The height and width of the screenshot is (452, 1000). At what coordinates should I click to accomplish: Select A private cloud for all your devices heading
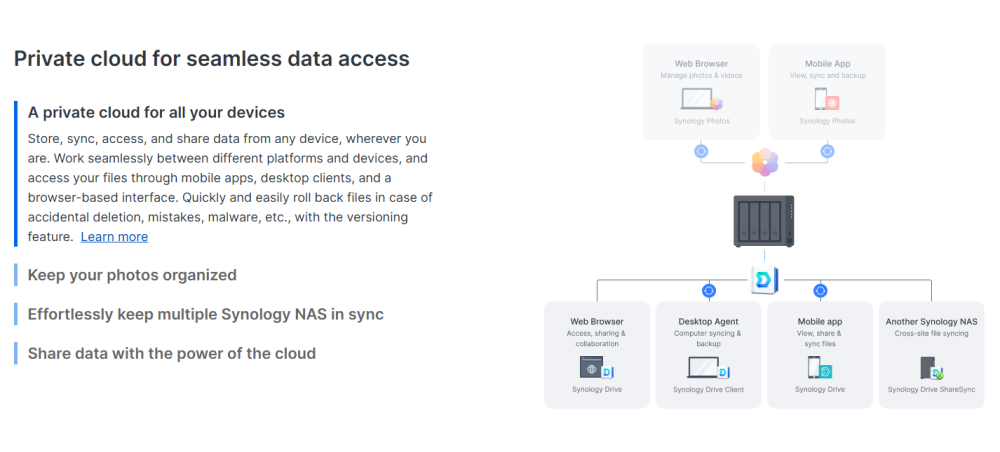[156, 112]
